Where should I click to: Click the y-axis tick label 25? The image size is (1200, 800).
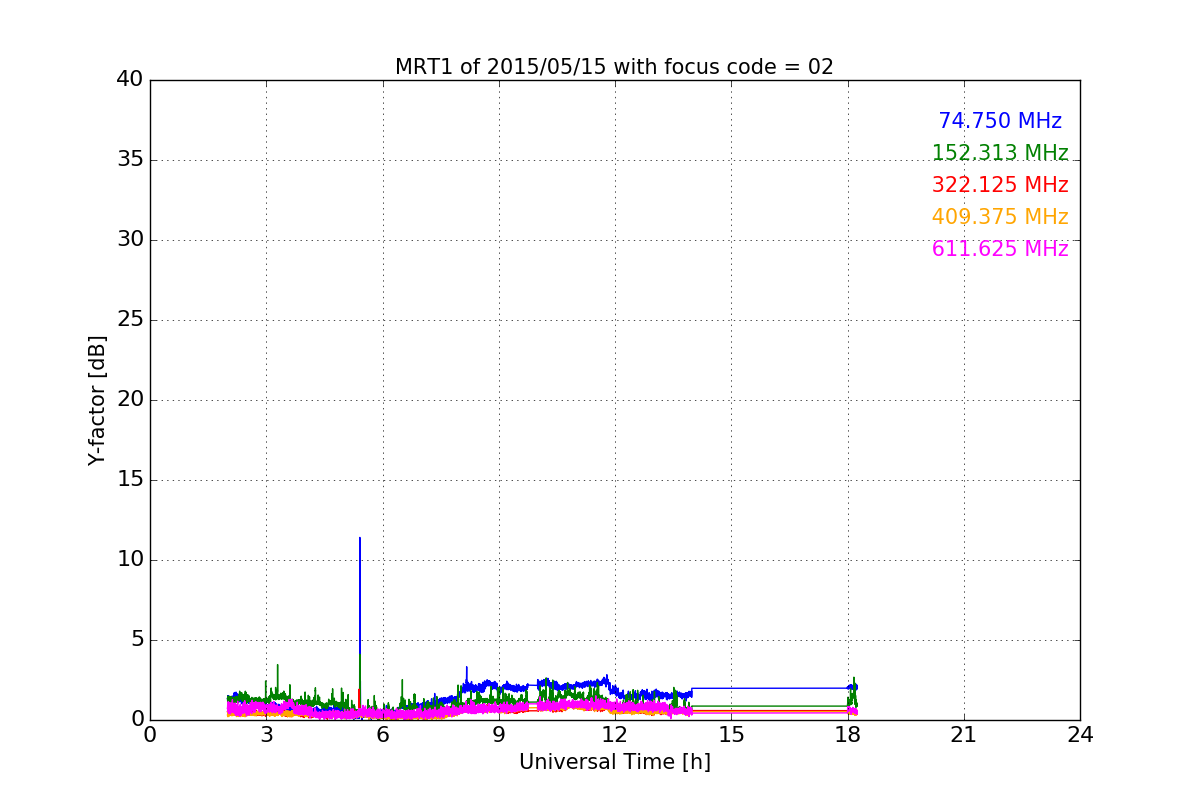click(129, 320)
